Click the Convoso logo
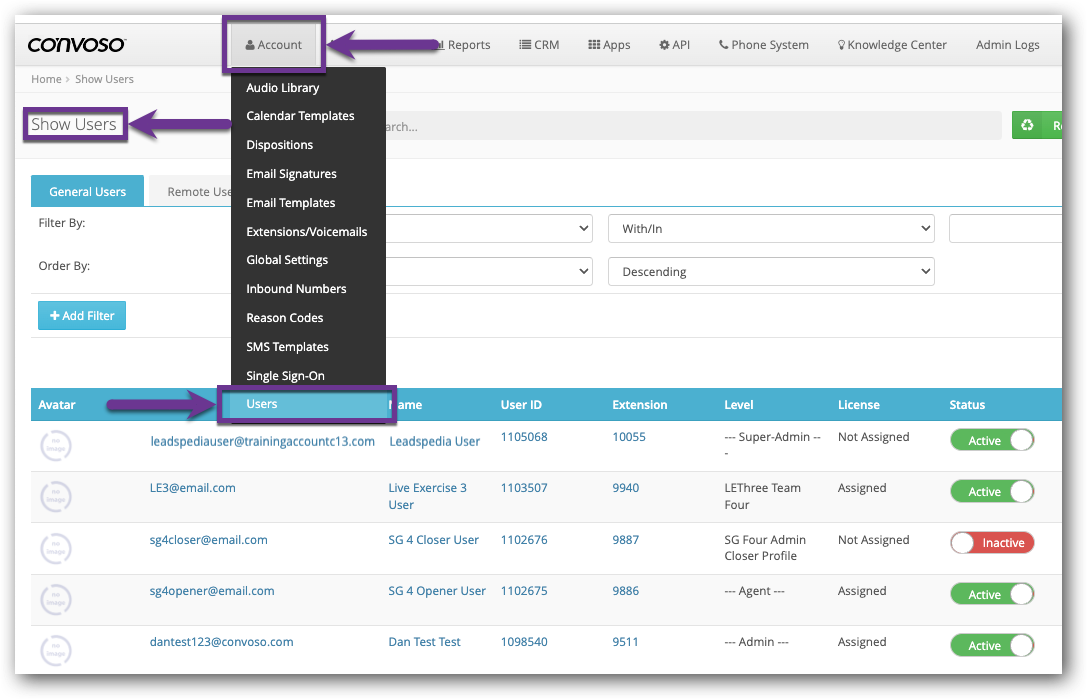 76,45
